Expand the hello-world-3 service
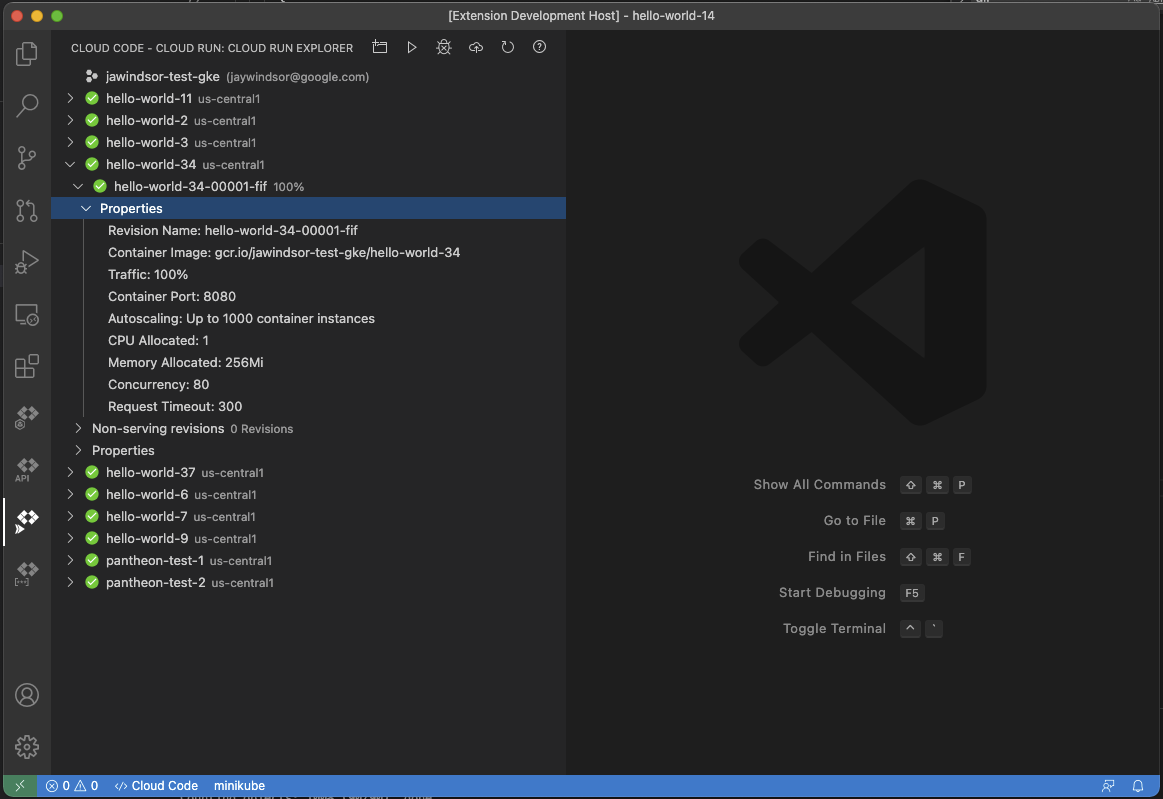 pos(70,142)
